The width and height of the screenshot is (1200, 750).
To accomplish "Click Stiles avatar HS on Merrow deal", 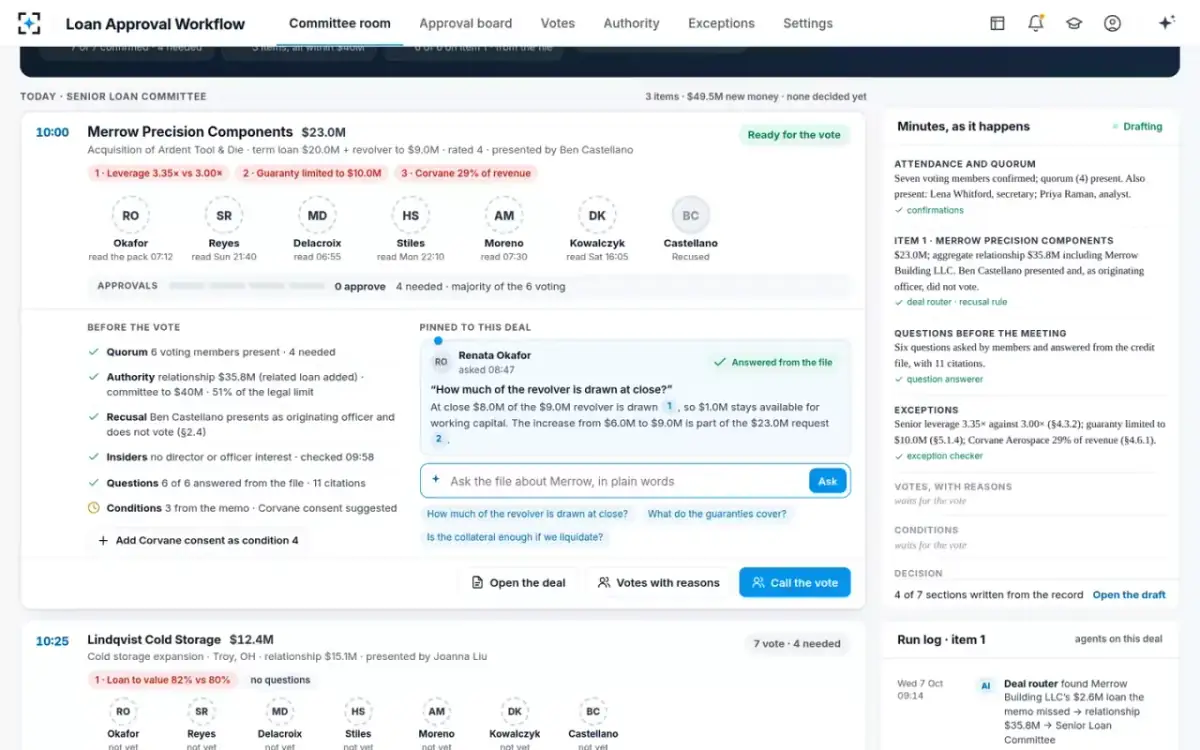I will pos(411,215).
